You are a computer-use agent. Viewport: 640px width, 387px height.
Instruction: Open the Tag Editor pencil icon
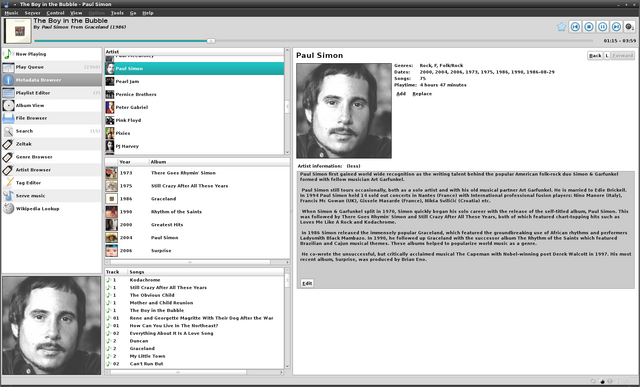click(x=8, y=183)
